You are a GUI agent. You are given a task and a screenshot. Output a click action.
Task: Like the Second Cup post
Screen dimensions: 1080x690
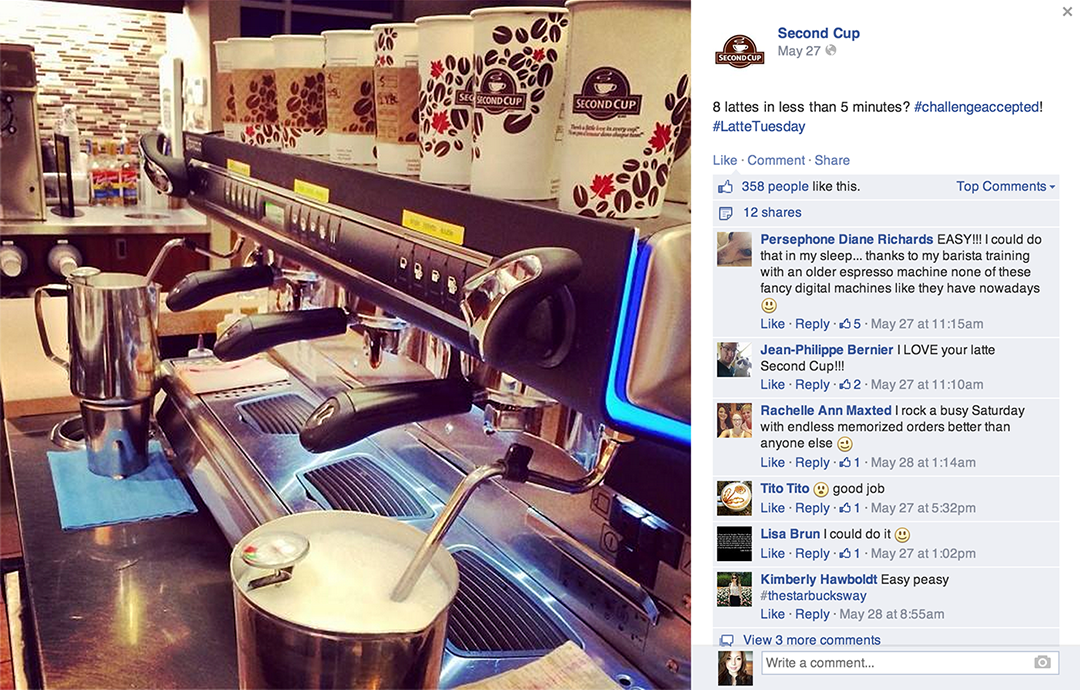(725, 160)
